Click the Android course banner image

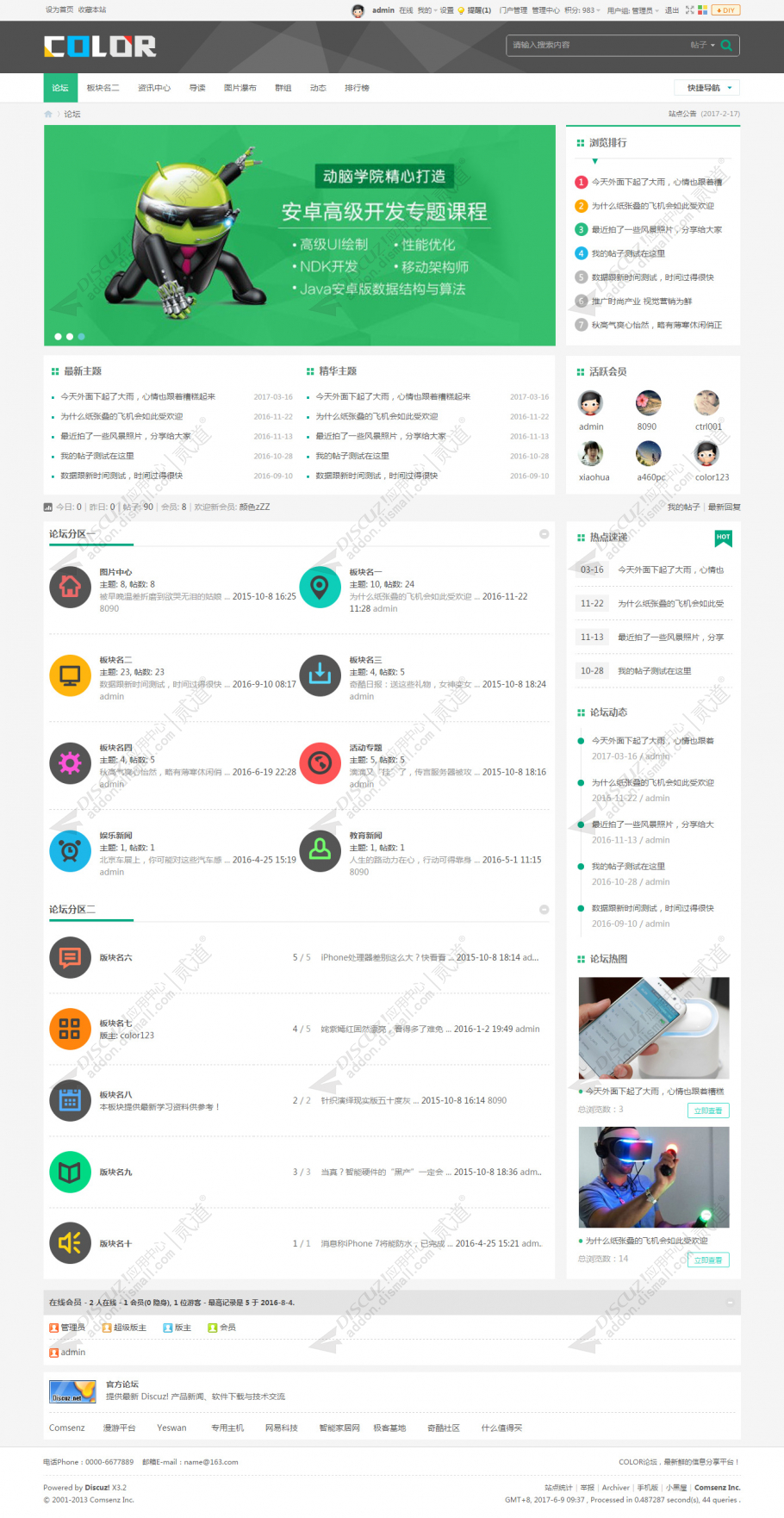pos(300,235)
